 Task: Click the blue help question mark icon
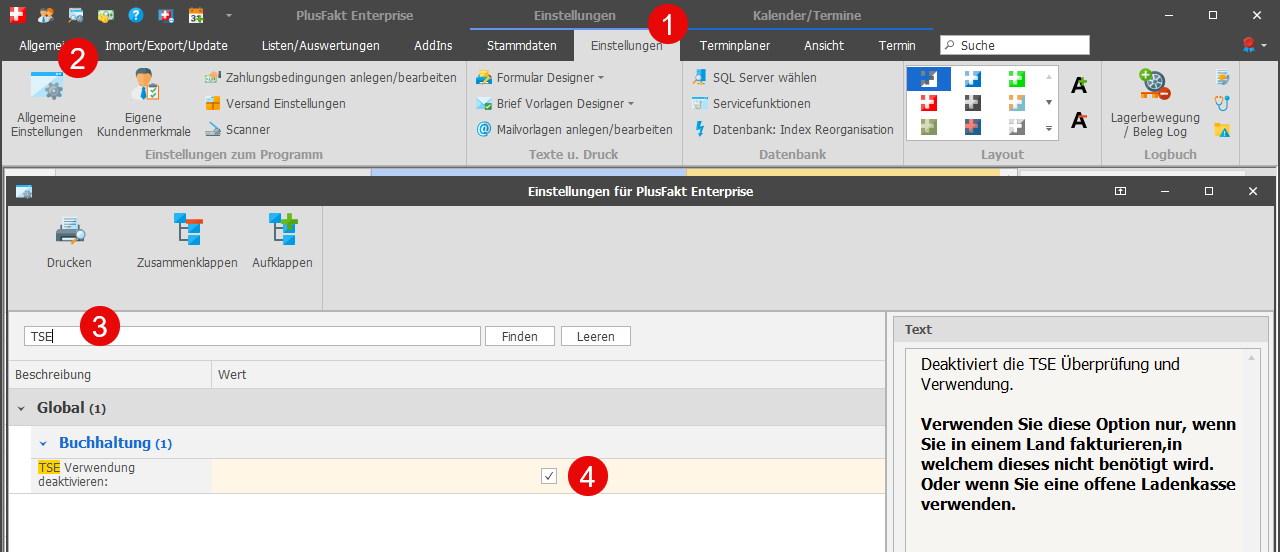tap(136, 15)
